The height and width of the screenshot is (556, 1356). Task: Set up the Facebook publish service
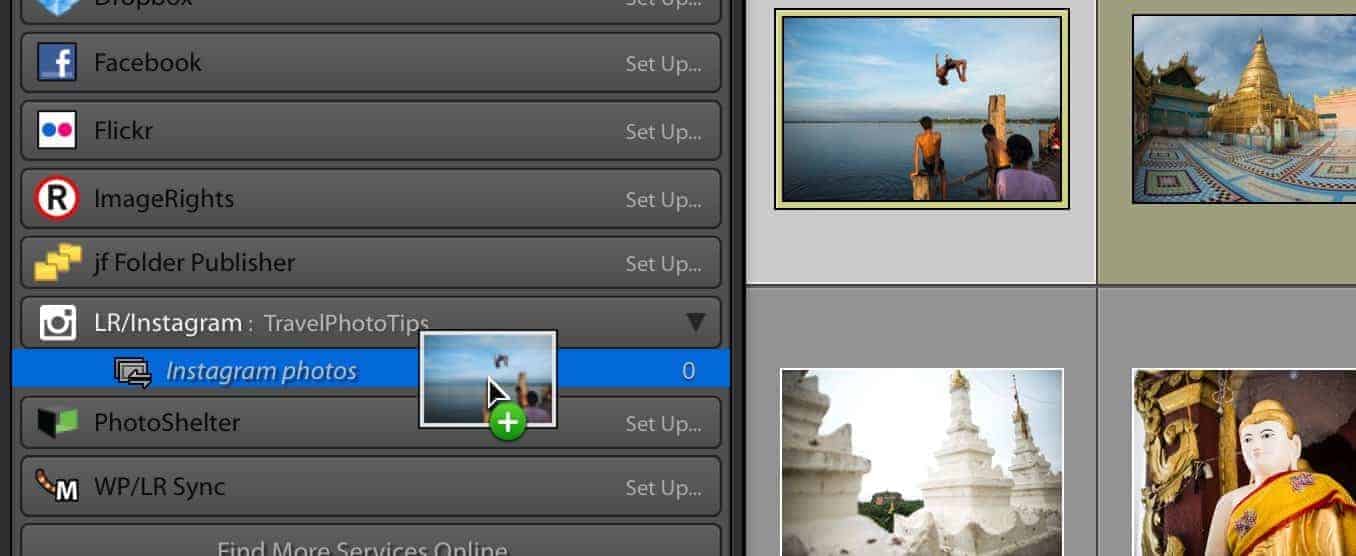663,64
